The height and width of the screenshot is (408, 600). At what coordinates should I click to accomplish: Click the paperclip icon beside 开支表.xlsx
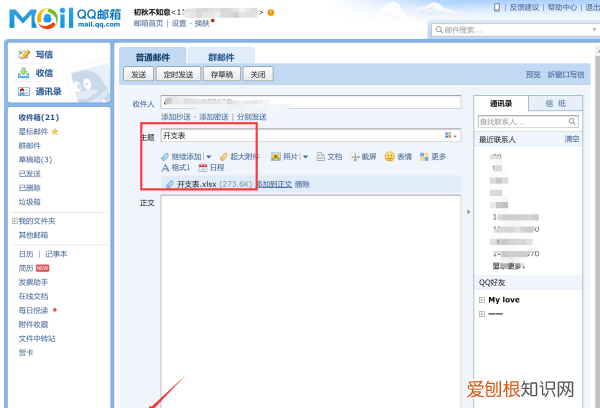tap(170, 184)
